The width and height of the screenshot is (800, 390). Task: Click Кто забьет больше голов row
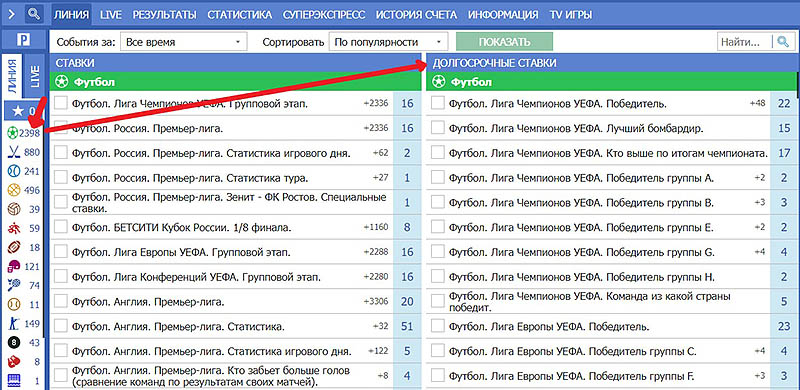[235, 376]
